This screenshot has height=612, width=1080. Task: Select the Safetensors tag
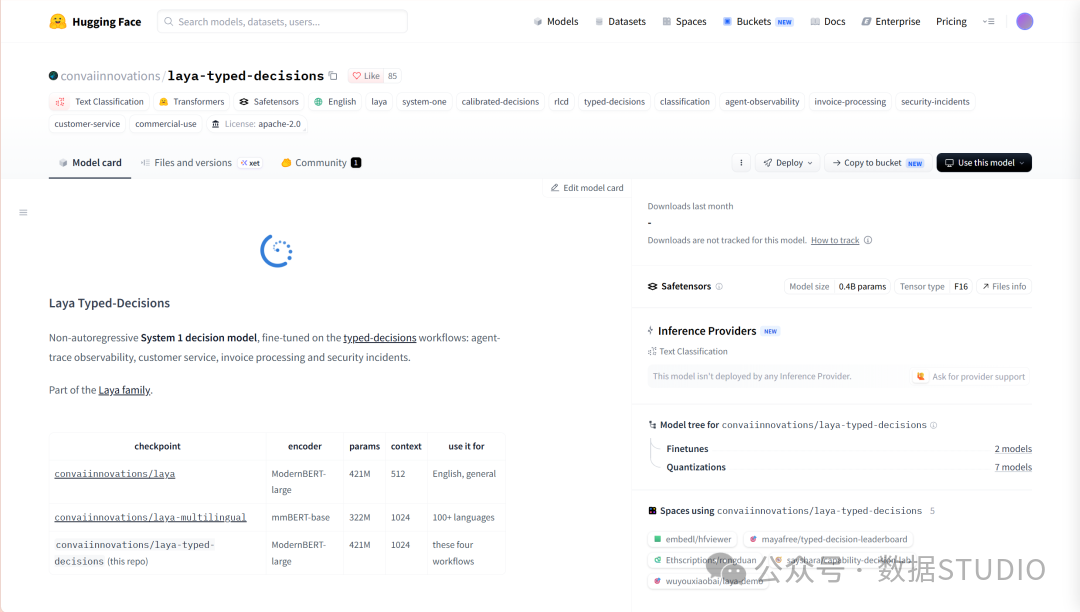(269, 102)
